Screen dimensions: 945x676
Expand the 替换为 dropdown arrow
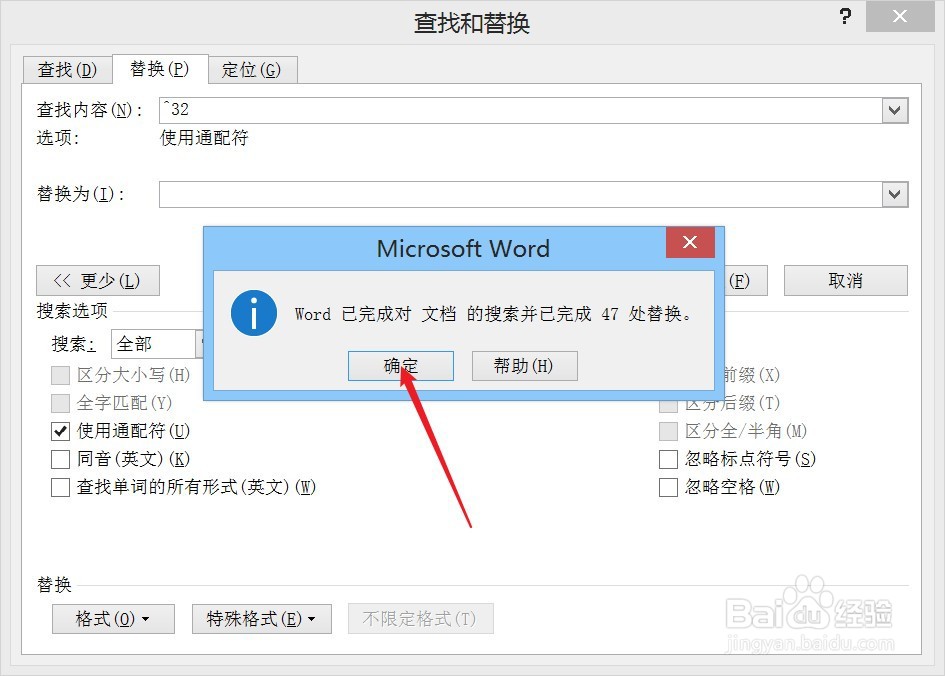[895, 195]
